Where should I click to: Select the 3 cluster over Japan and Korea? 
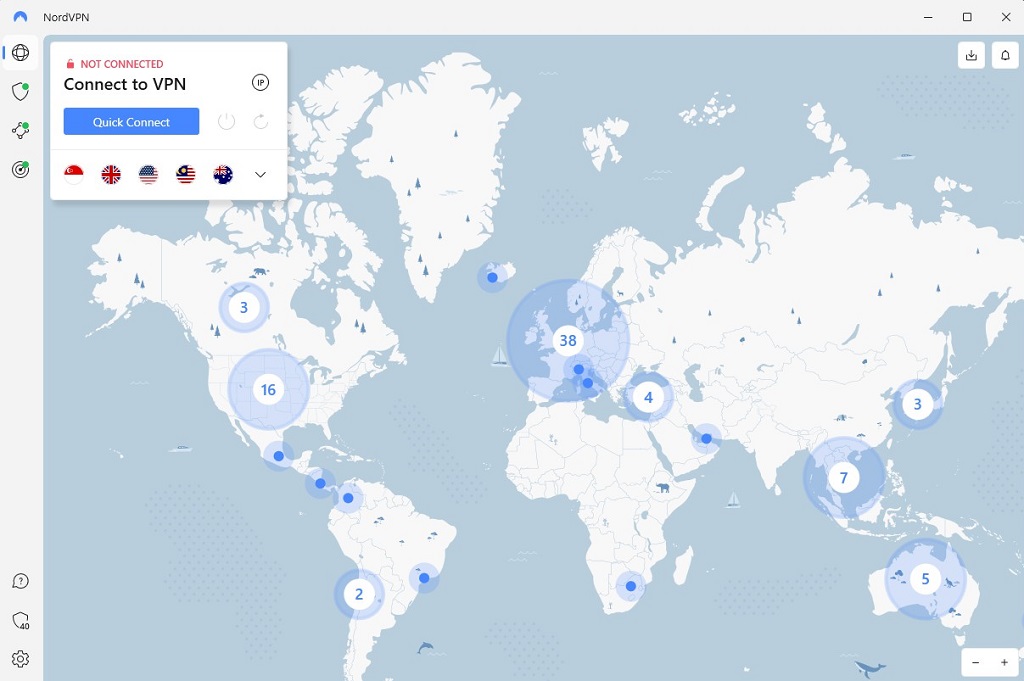(917, 404)
